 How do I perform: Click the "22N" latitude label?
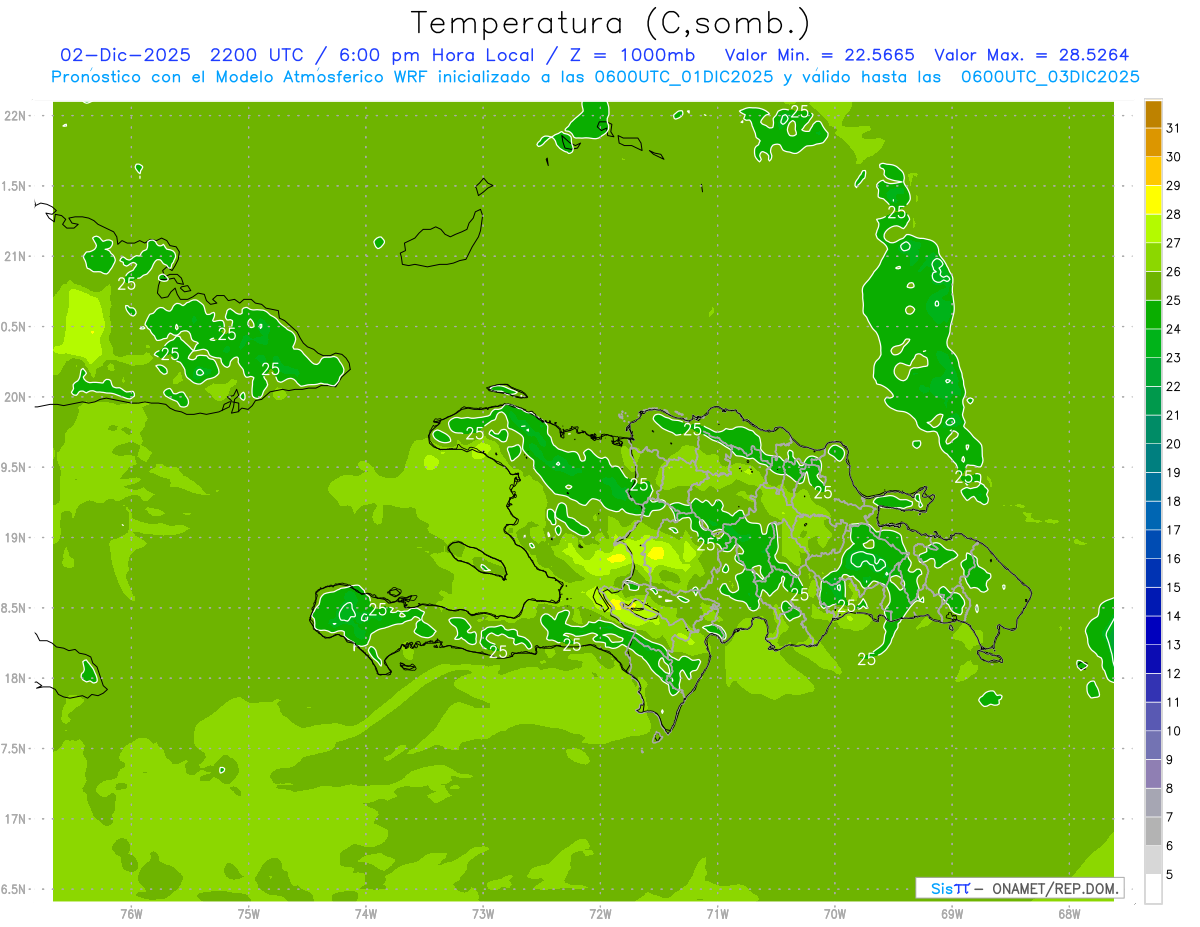click(16, 116)
